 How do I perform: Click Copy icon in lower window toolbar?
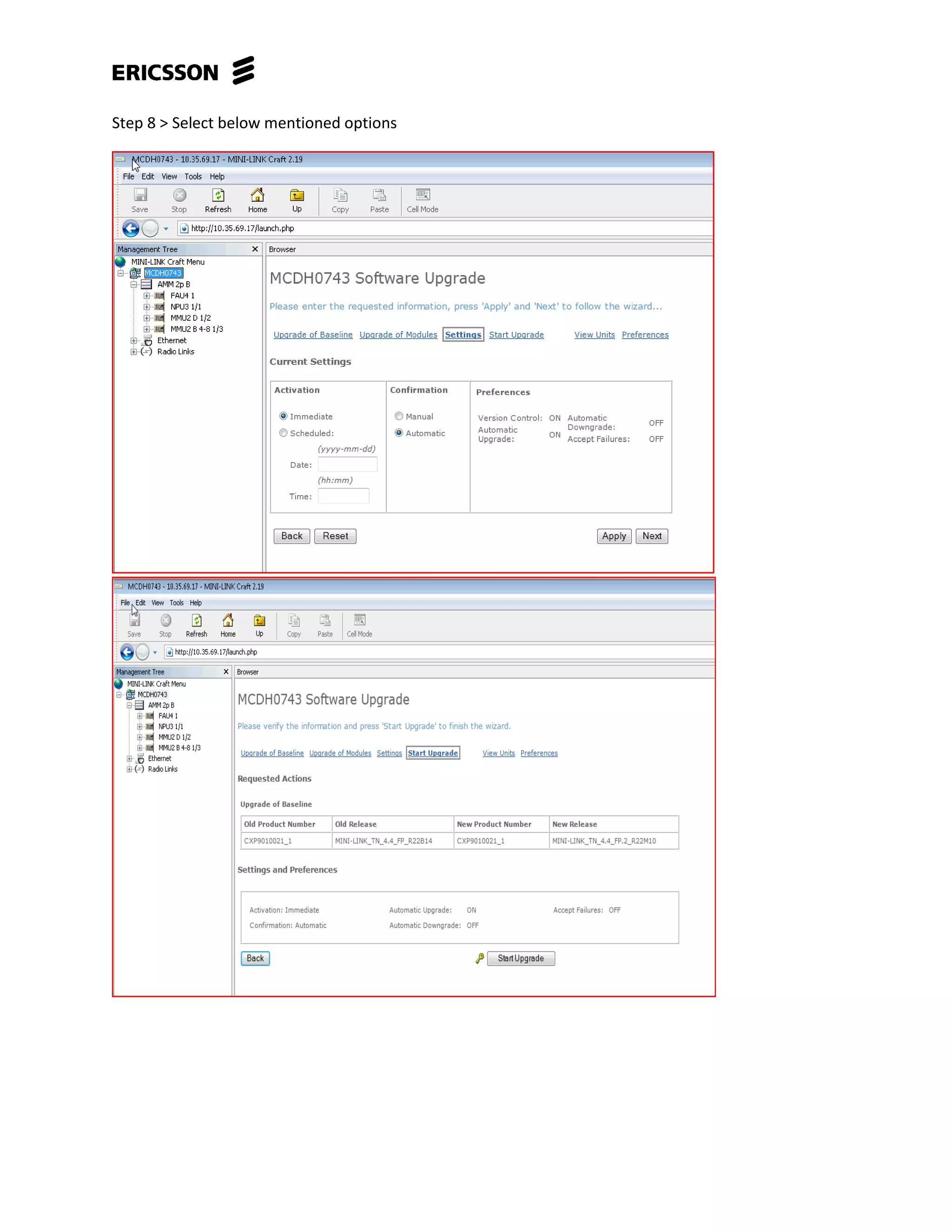294,621
